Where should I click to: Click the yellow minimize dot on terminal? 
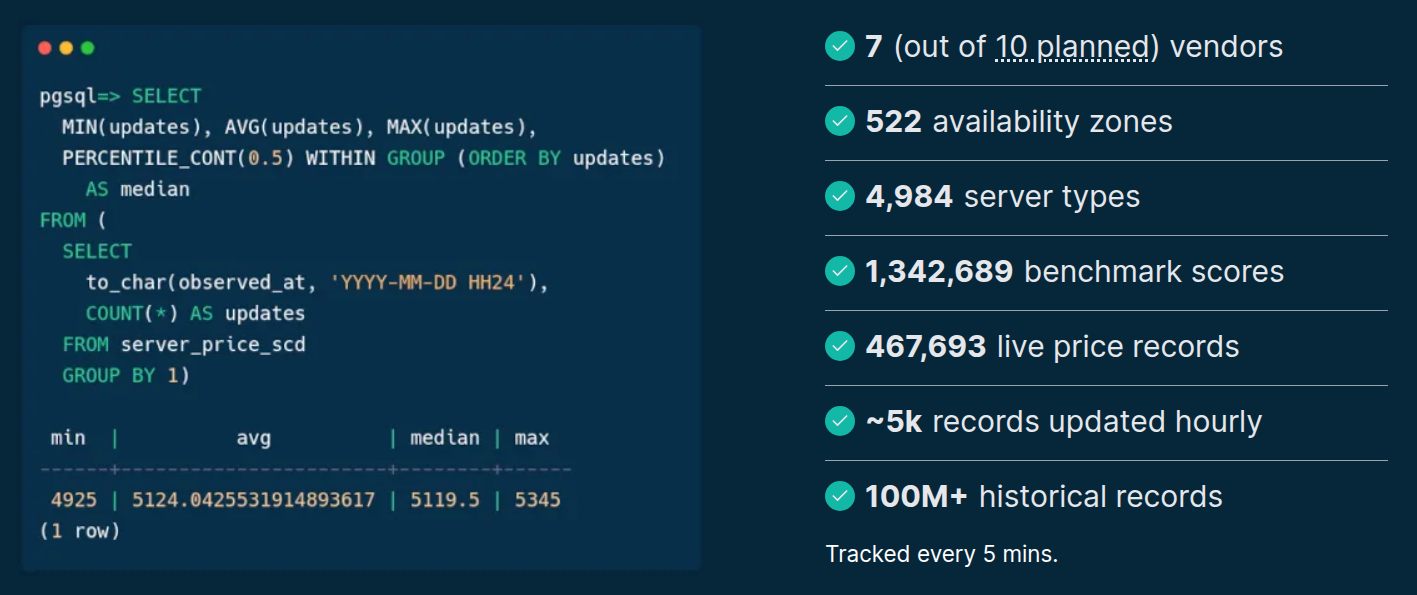pyautogui.click(x=66, y=48)
